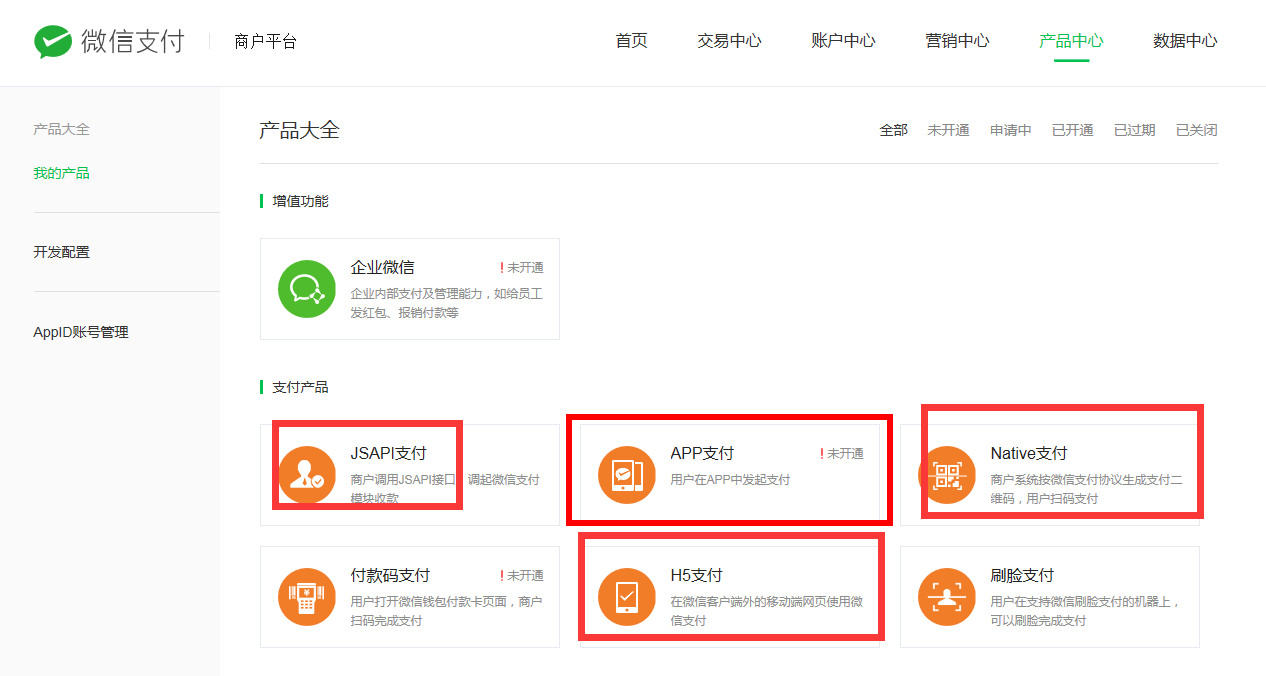Click the 用户在APP中发起支付 description
The height and width of the screenshot is (676, 1266).
[x=730, y=480]
